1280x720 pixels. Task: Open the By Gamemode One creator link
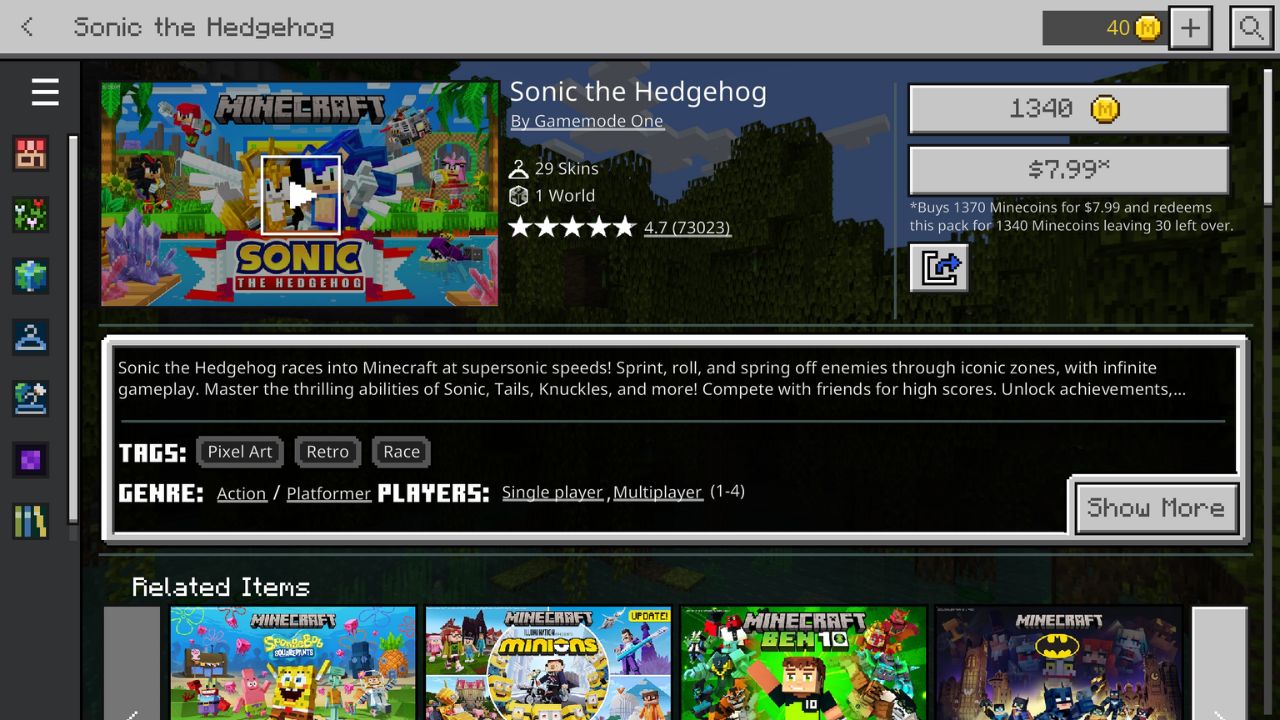587,121
